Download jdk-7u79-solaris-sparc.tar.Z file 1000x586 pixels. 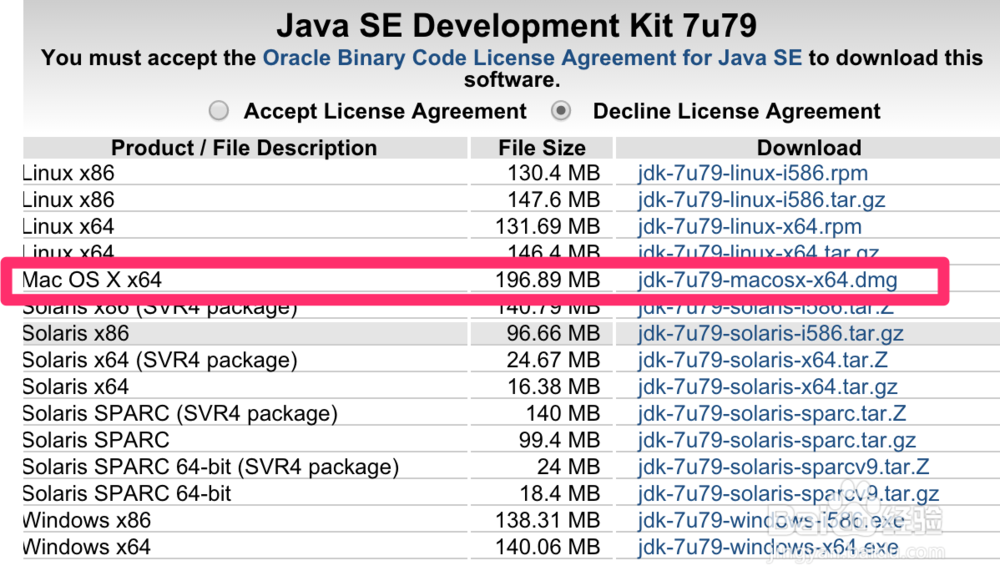click(x=772, y=413)
